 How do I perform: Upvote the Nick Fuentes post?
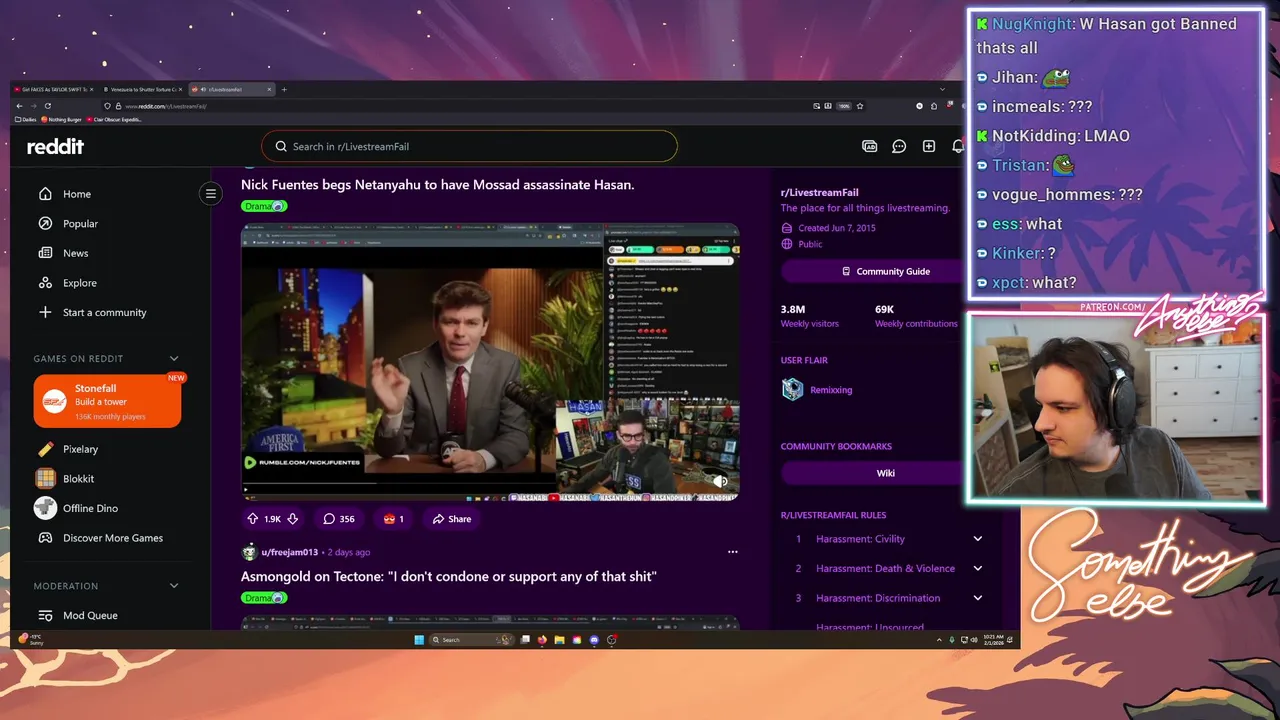point(252,519)
